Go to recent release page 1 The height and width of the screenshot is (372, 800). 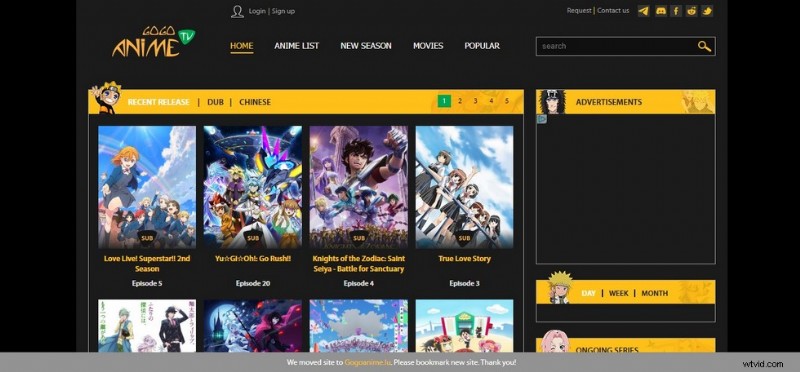click(444, 101)
